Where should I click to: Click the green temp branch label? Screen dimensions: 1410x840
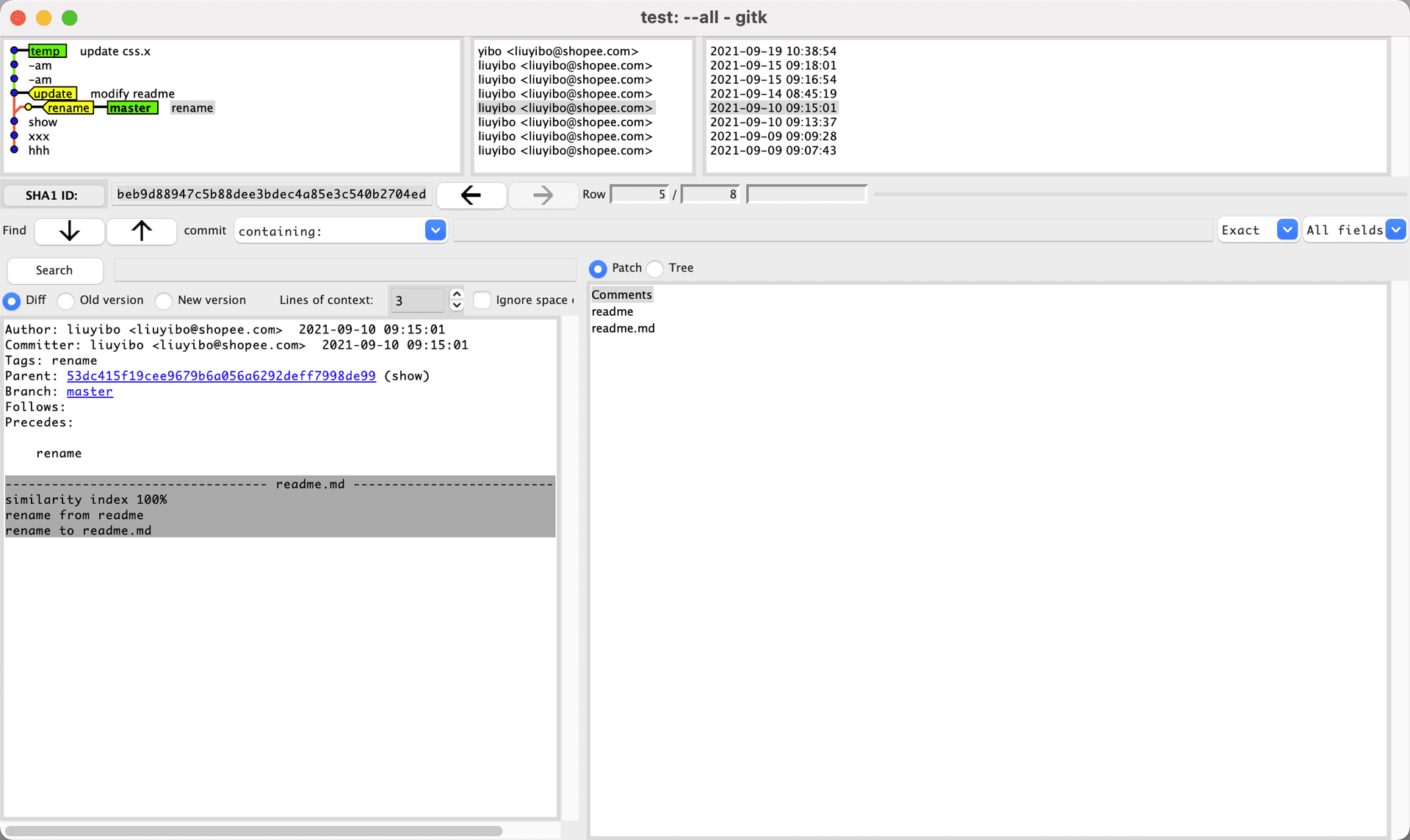[x=46, y=51]
